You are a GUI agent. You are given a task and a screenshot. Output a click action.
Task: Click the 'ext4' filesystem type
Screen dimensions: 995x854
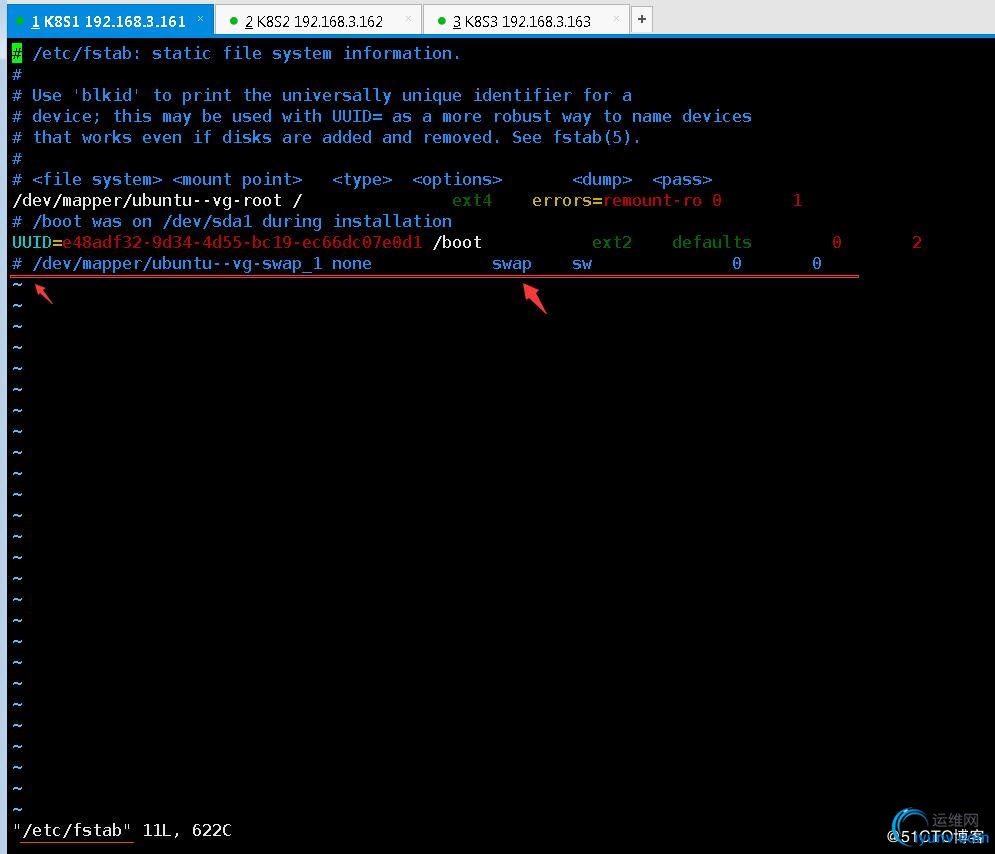pyautogui.click(x=471, y=200)
